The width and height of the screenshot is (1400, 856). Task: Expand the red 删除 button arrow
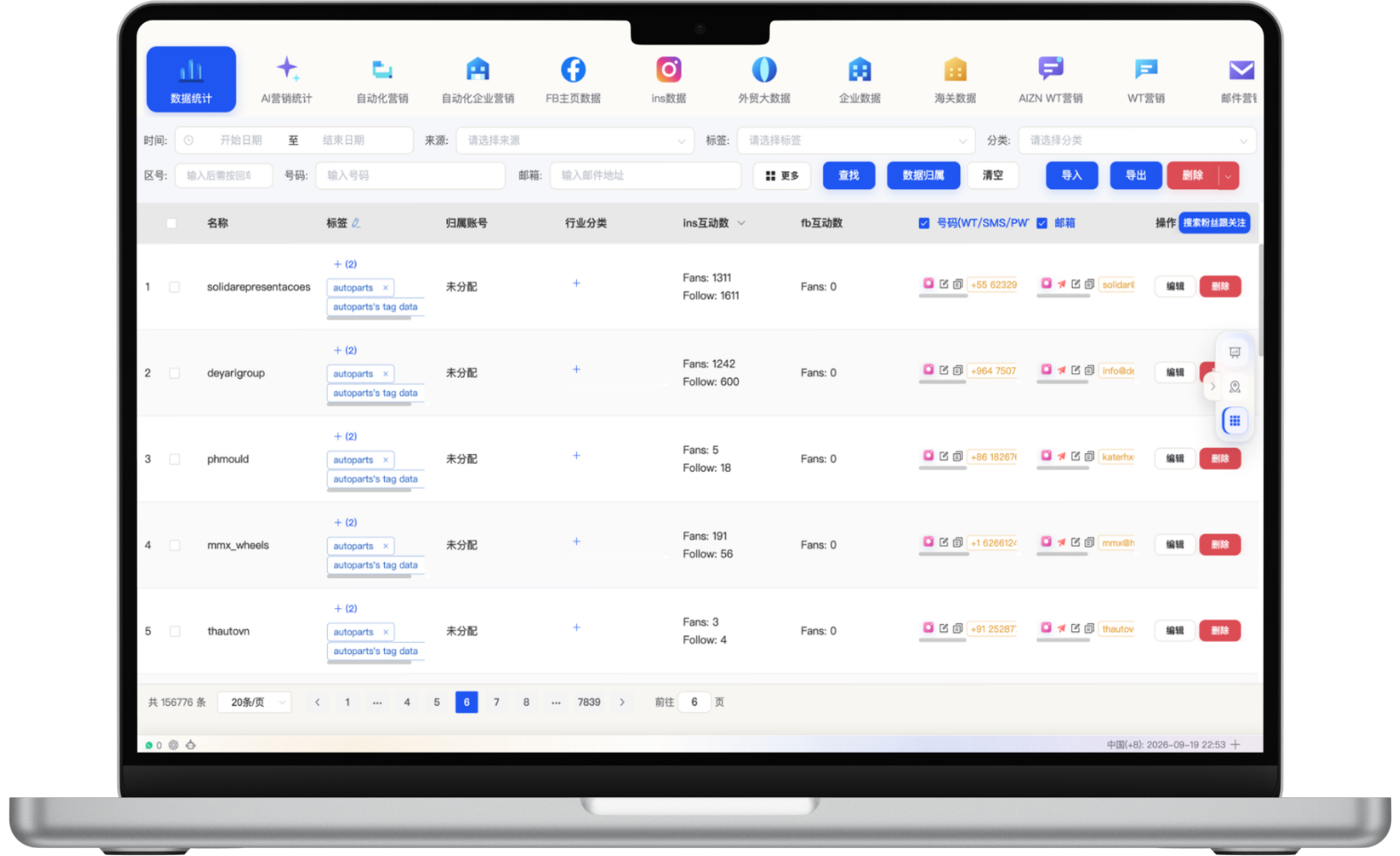tap(1228, 176)
